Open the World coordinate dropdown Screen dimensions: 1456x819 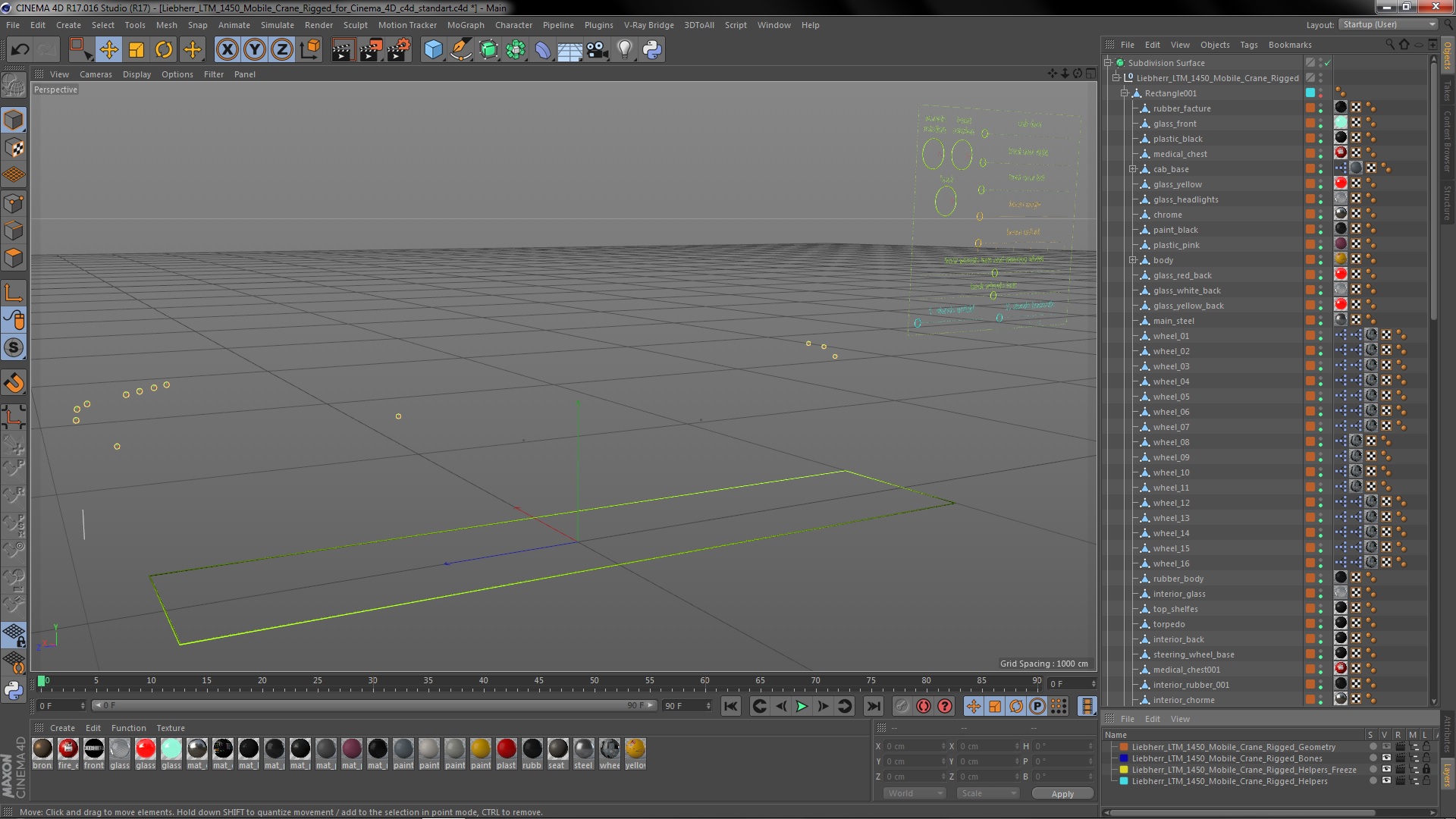(915, 793)
